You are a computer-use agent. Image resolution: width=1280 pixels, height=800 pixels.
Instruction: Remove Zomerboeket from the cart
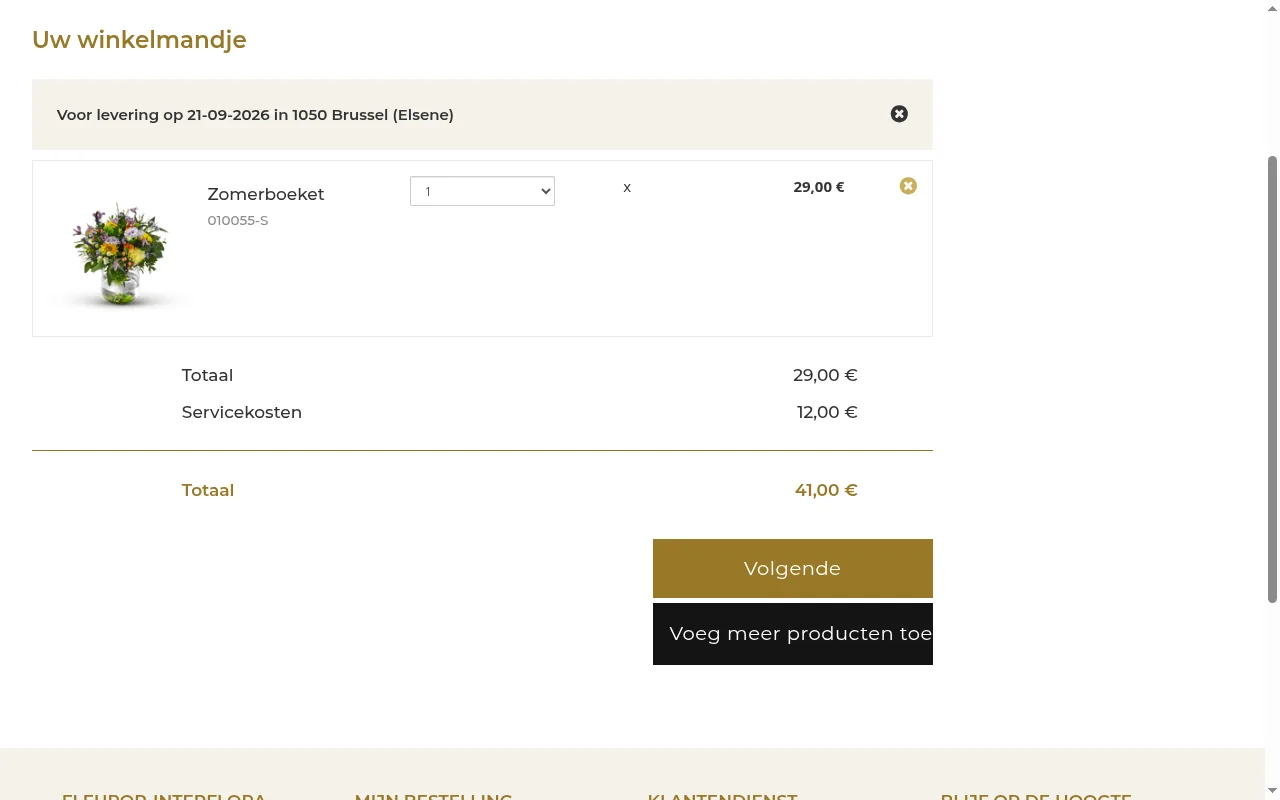pos(908,186)
